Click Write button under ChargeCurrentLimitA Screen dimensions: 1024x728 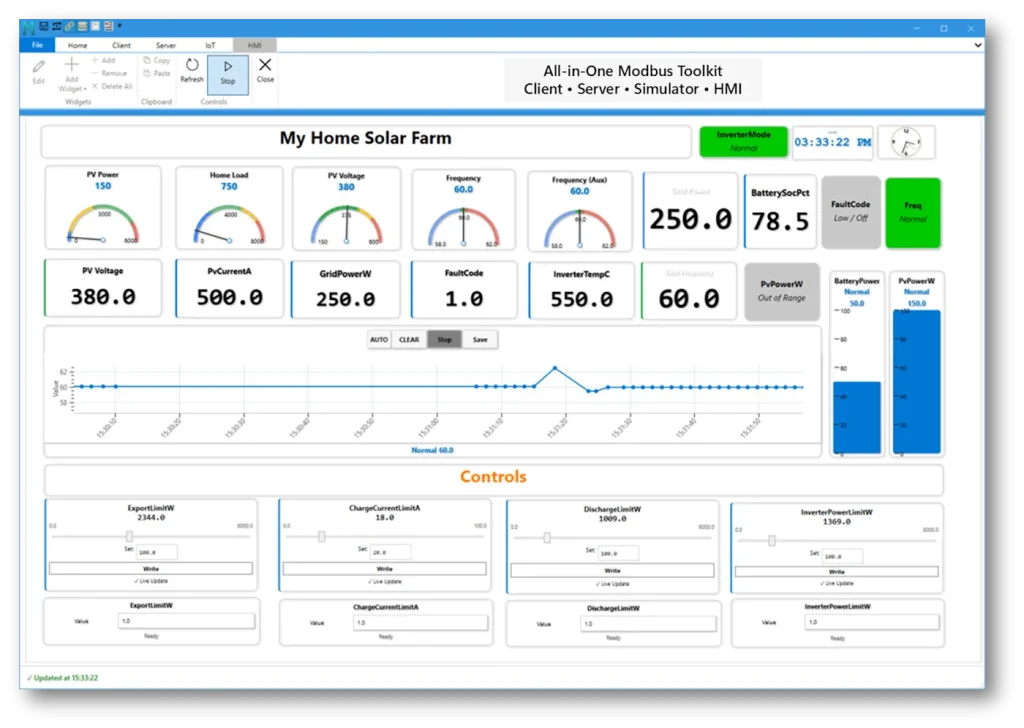point(385,569)
